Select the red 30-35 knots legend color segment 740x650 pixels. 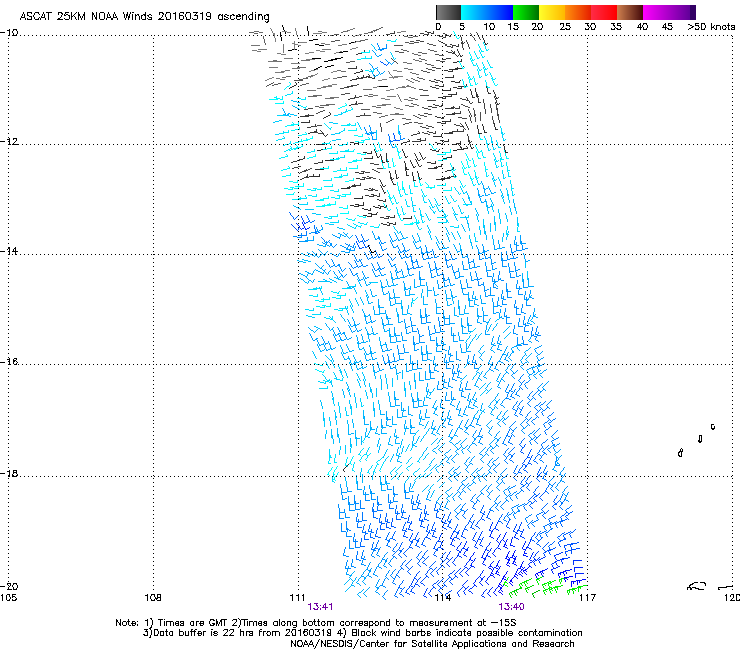[x=604, y=12]
